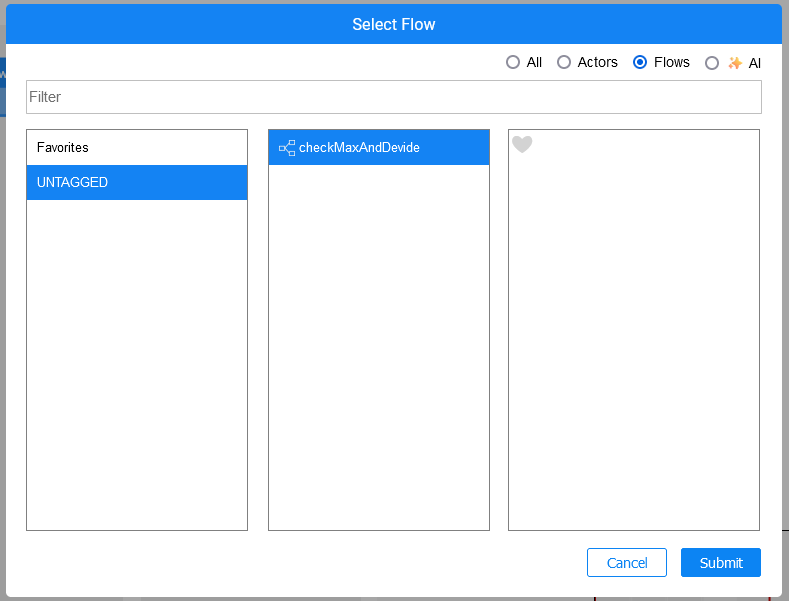The width and height of the screenshot is (789, 601).
Task: Click the "Actors" label text
Action: coord(598,62)
